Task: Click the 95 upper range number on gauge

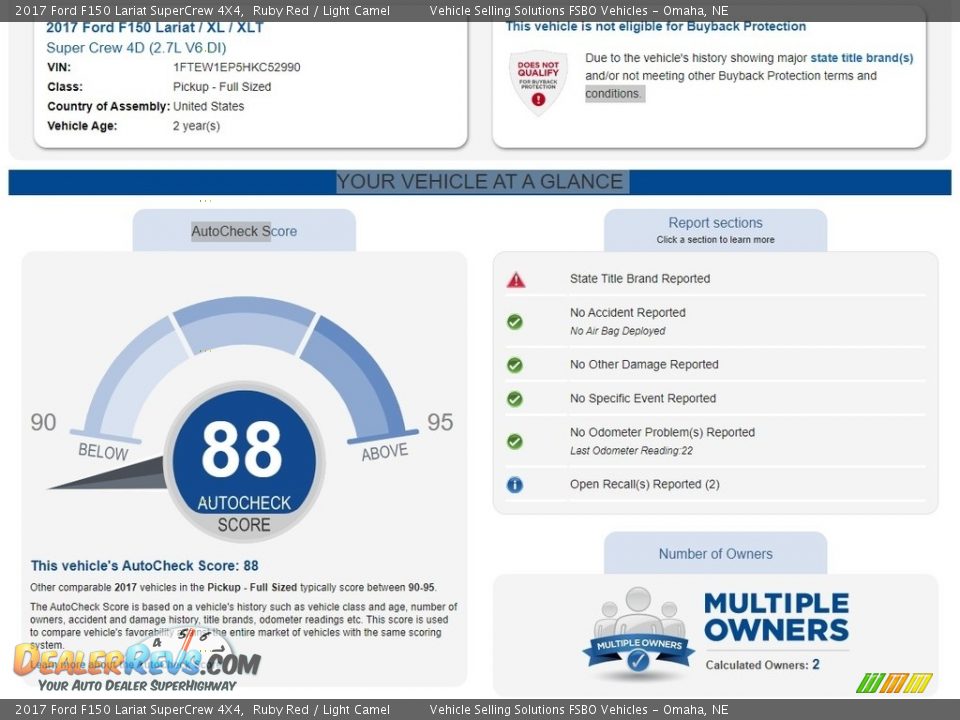Action: click(440, 422)
